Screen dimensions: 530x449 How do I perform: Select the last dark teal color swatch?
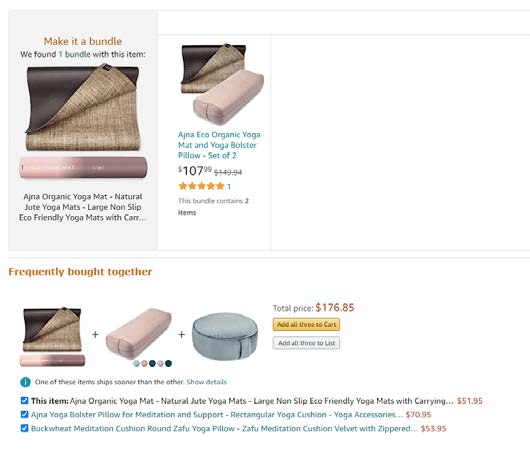click(168, 363)
